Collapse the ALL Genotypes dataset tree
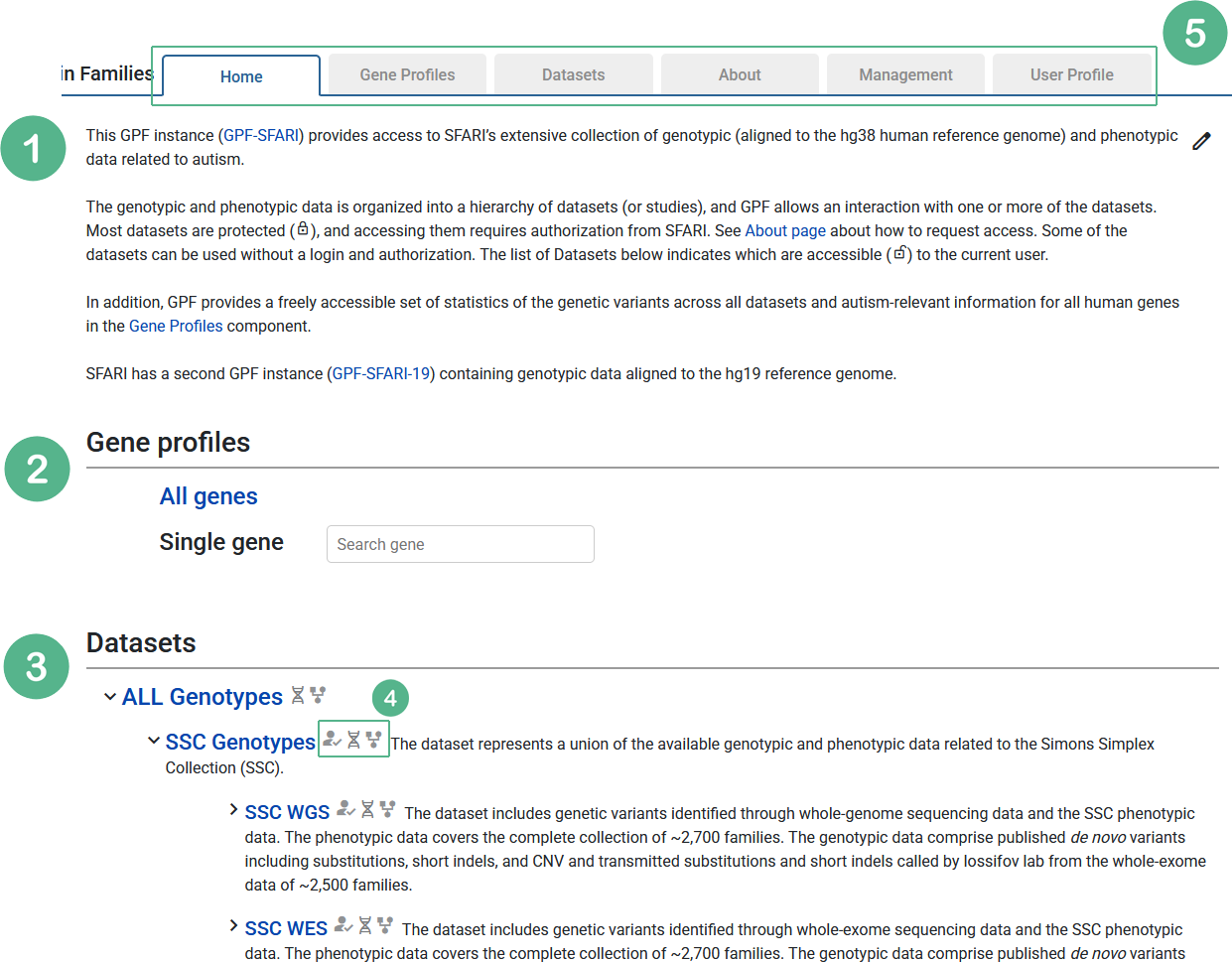Image resolution: width=1232 pixels, height=962 pixels. pos(109,696)
